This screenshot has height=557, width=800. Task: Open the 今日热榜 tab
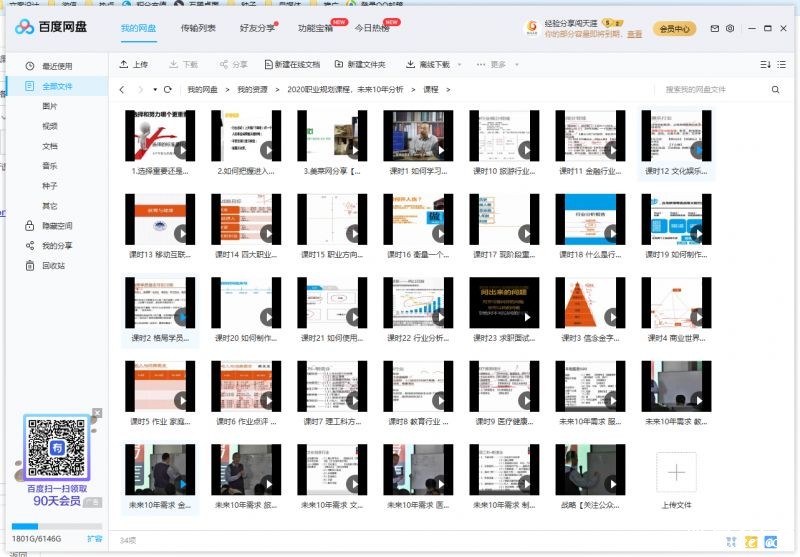372,28
